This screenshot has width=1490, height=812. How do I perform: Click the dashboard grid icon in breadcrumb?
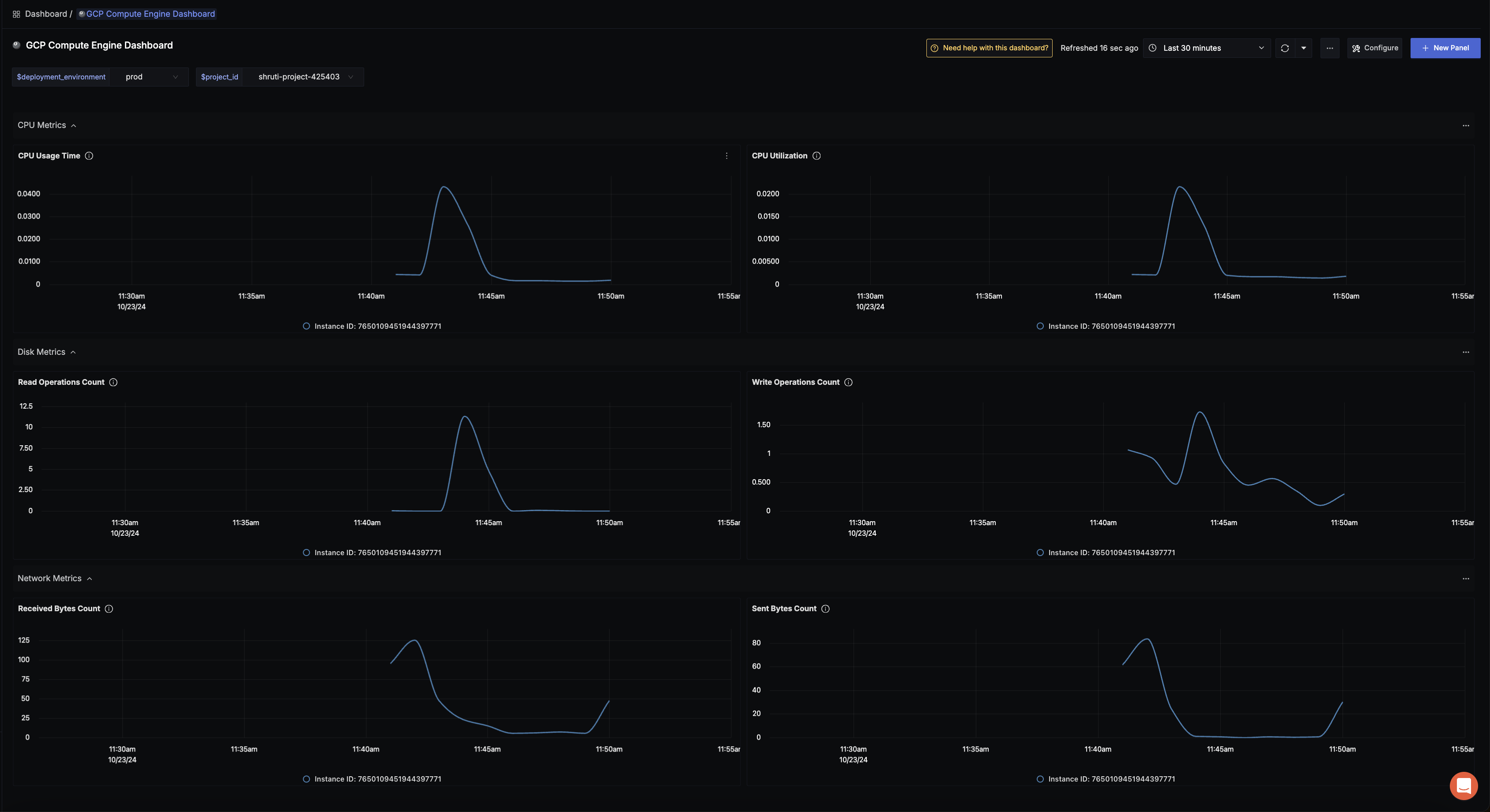(16, 14)
